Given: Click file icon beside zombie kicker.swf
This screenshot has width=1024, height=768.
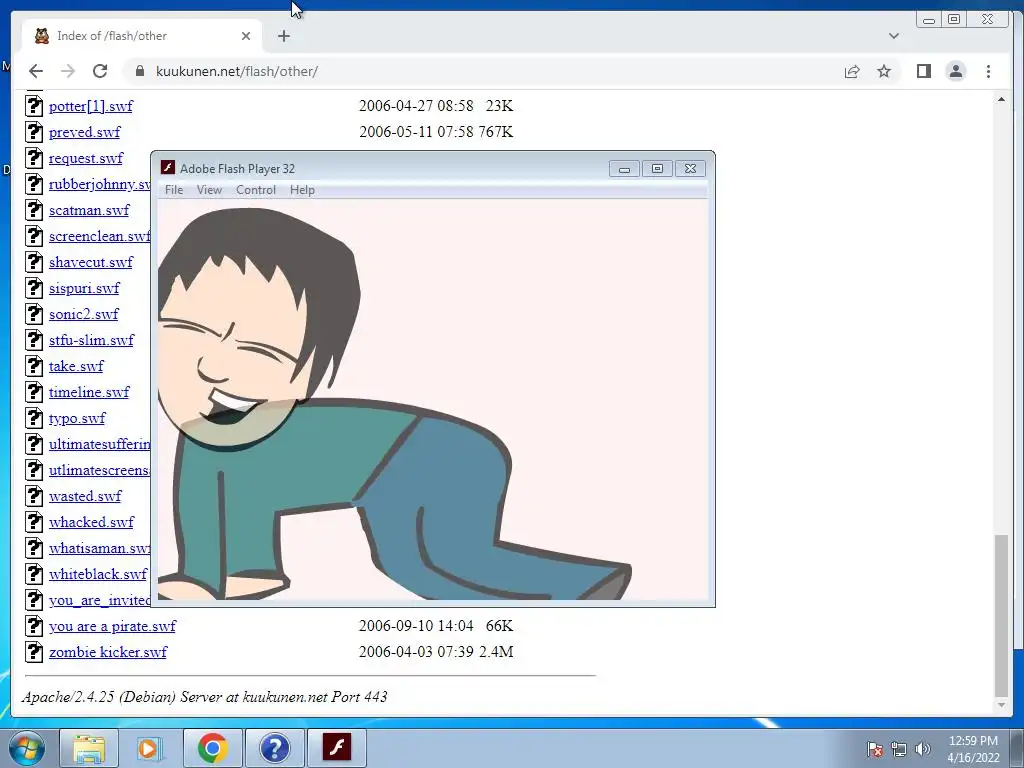Looking at the screenshot, I should tap(34, 652).
